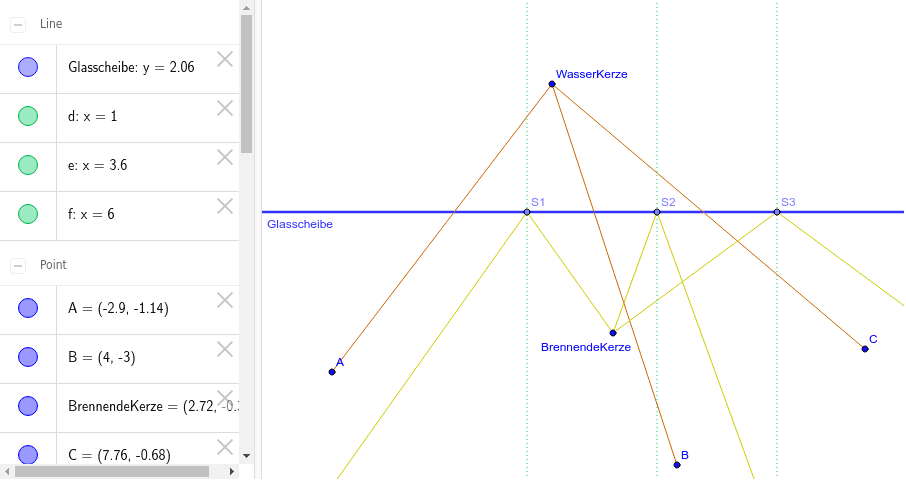Viewport: 906px width, 481px height.
Task: Select 'e: x = 3.6' definition text
Action: pyautogui.click(x=98, y=165)
